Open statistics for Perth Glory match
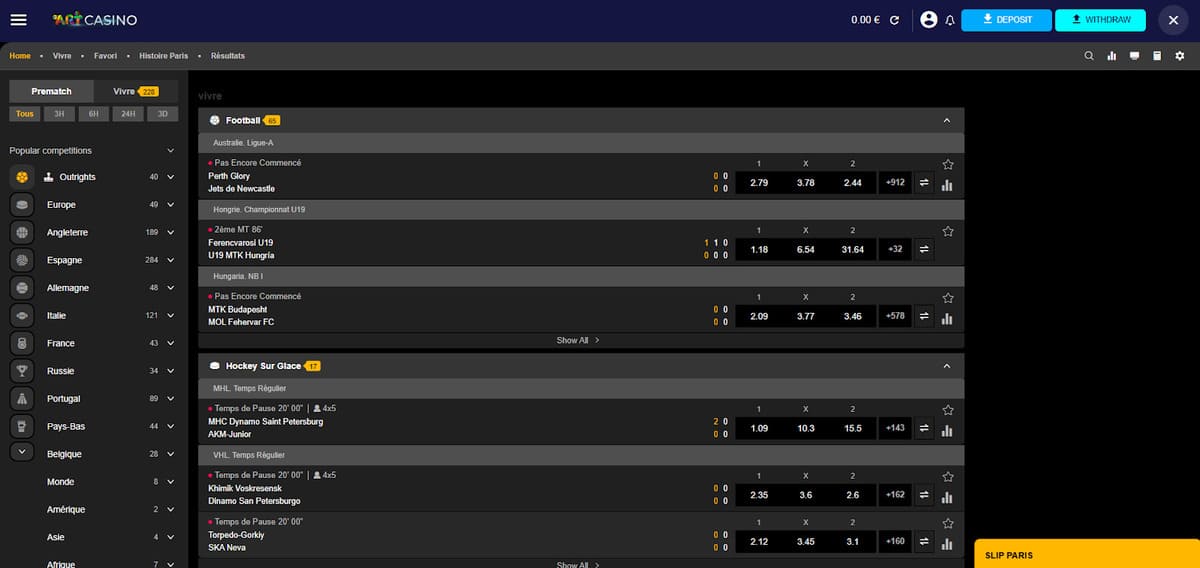Screen dimensions: 1200x568 click(947, 185)
